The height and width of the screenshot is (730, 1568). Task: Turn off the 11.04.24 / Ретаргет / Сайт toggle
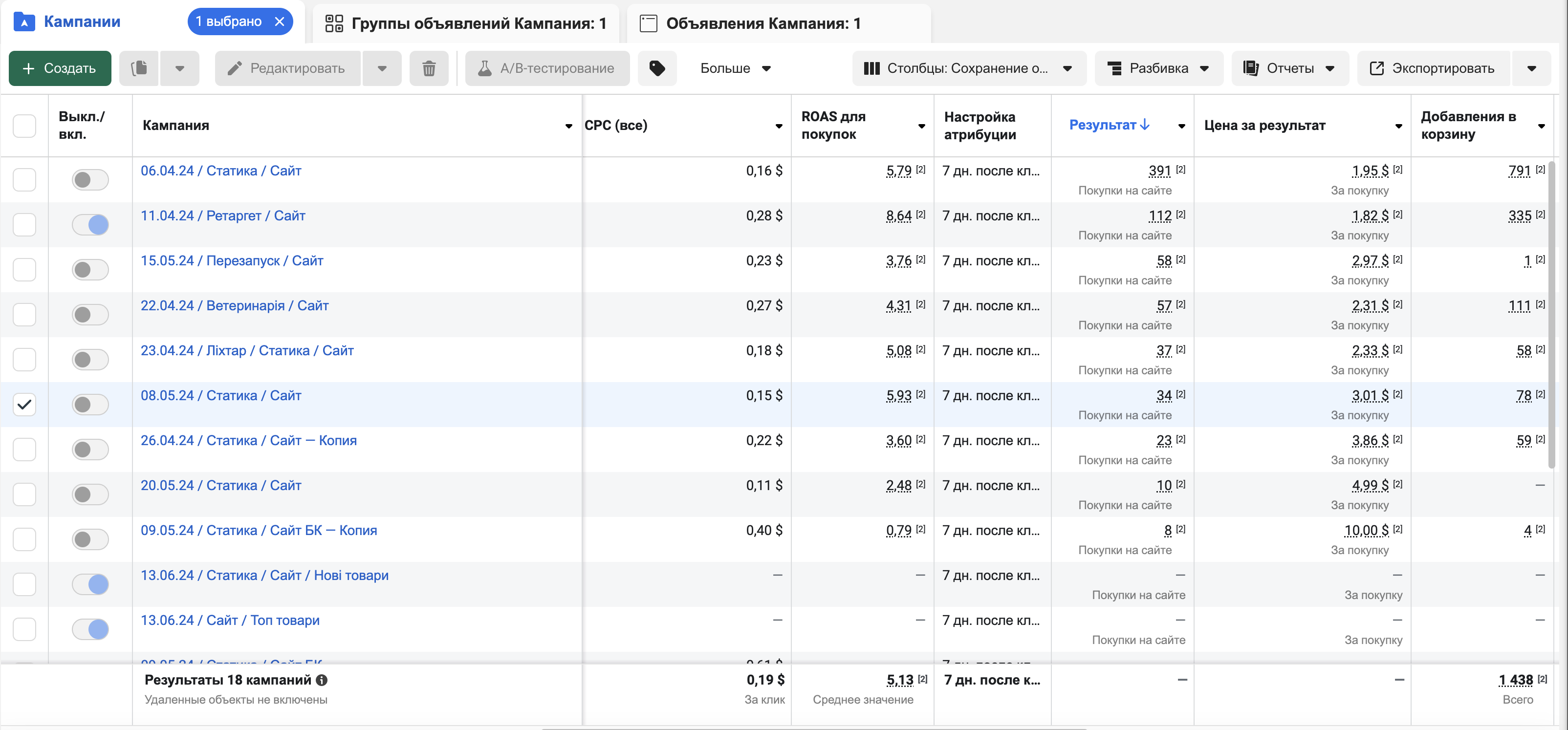point(90,224)
